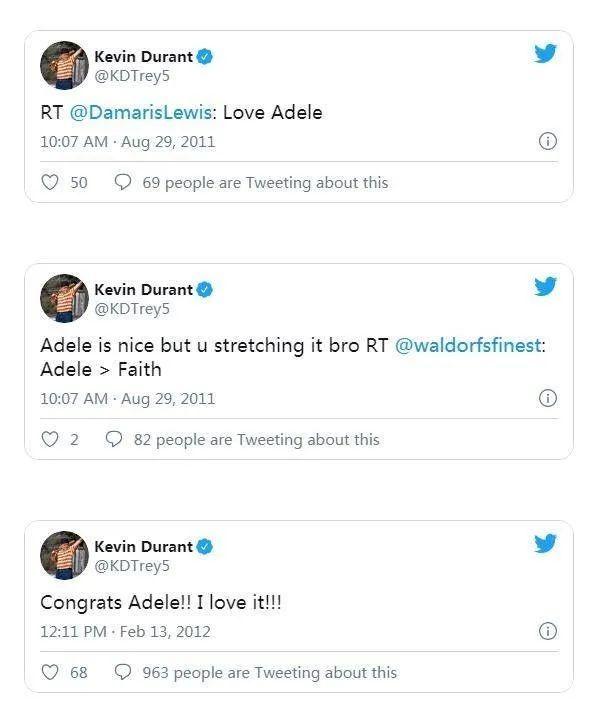Like the tweet with 50 likes
Image resolution: width=598 pixels, height=701 pixels.
click(x=50, y=182)
